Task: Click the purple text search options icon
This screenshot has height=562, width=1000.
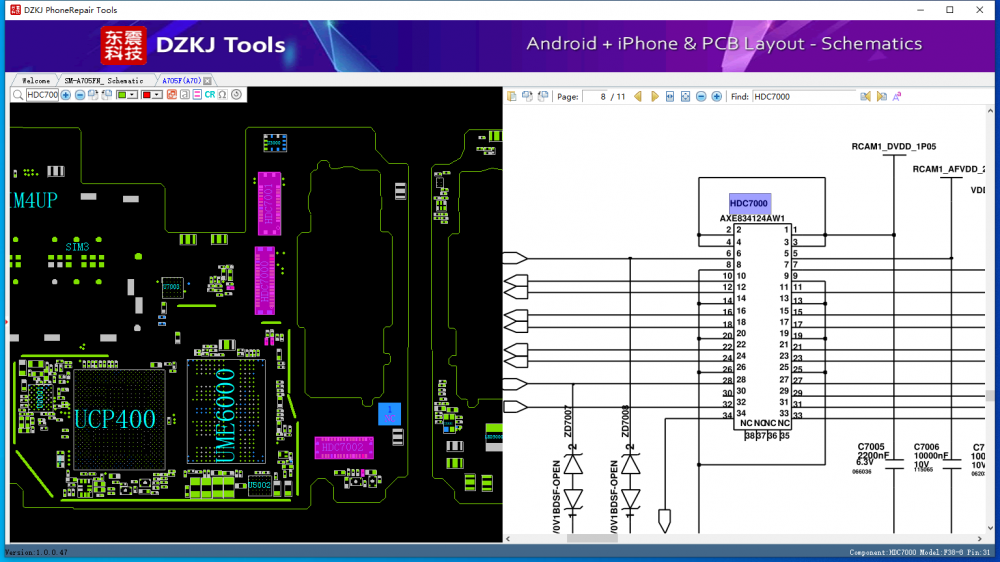Action: (897, 97)
